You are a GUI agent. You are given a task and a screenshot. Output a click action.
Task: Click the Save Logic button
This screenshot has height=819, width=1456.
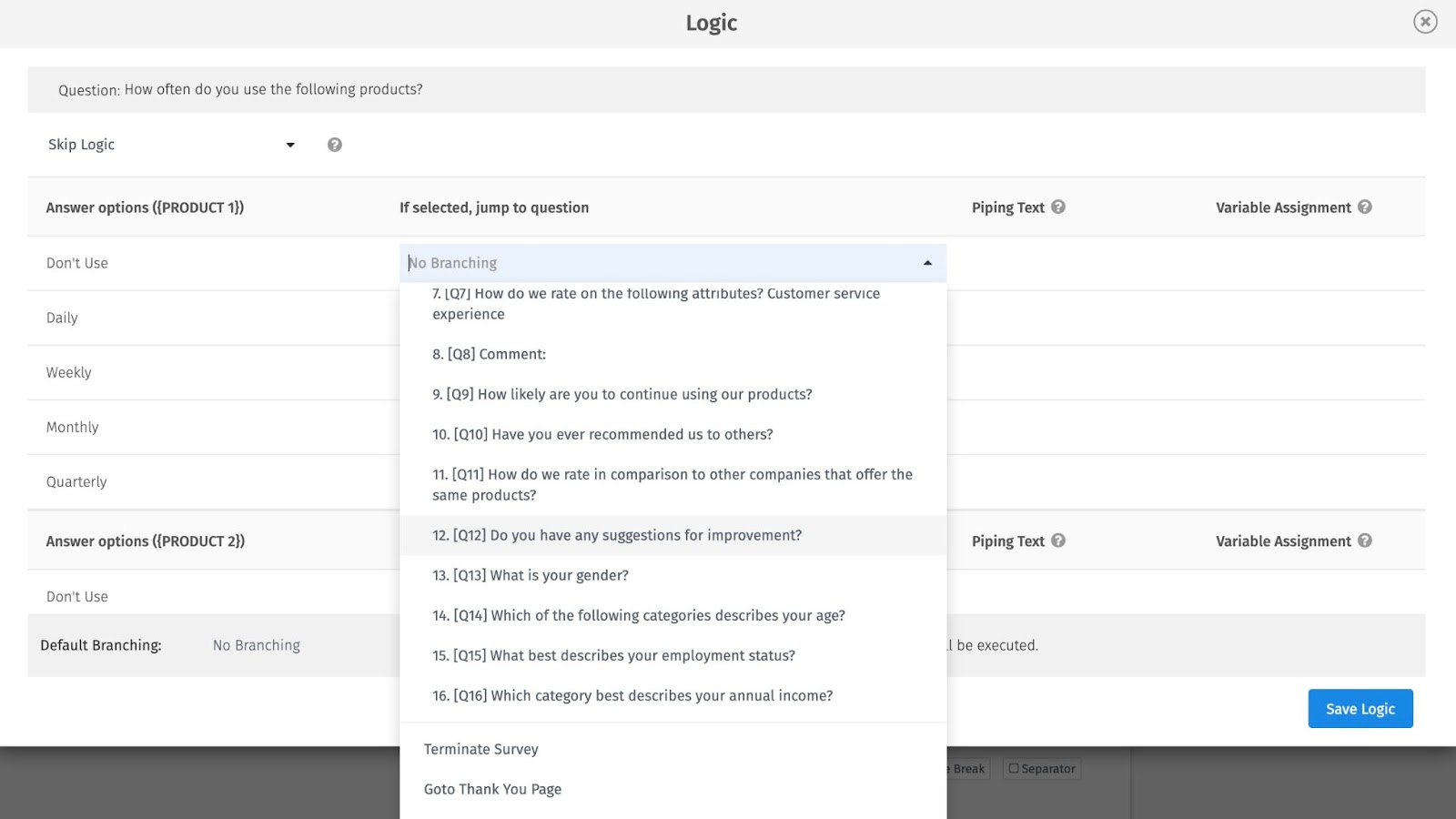(1360, 709)
